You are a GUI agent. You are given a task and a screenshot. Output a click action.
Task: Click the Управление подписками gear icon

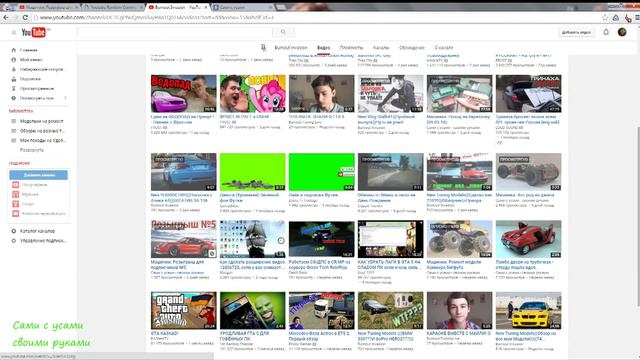pyautogui.click(x=13, y=241)
